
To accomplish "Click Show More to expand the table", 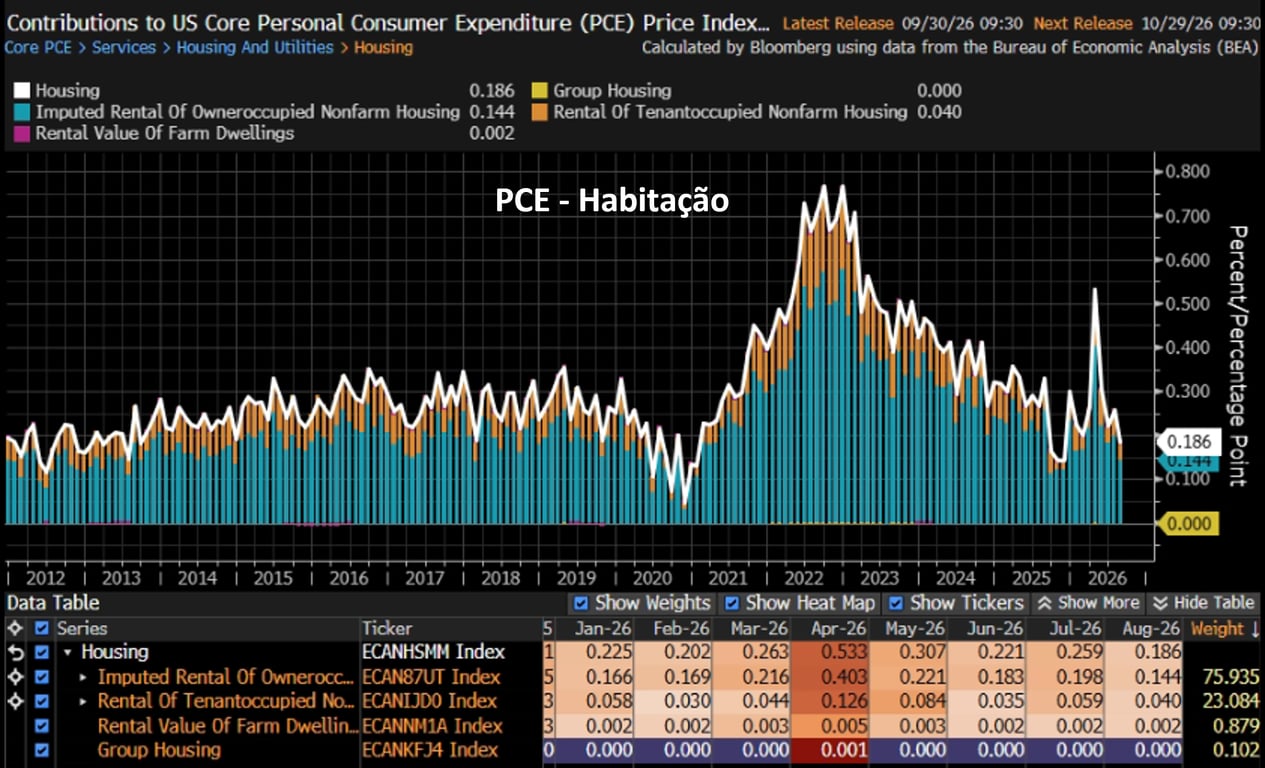I will pos(1087,603).
